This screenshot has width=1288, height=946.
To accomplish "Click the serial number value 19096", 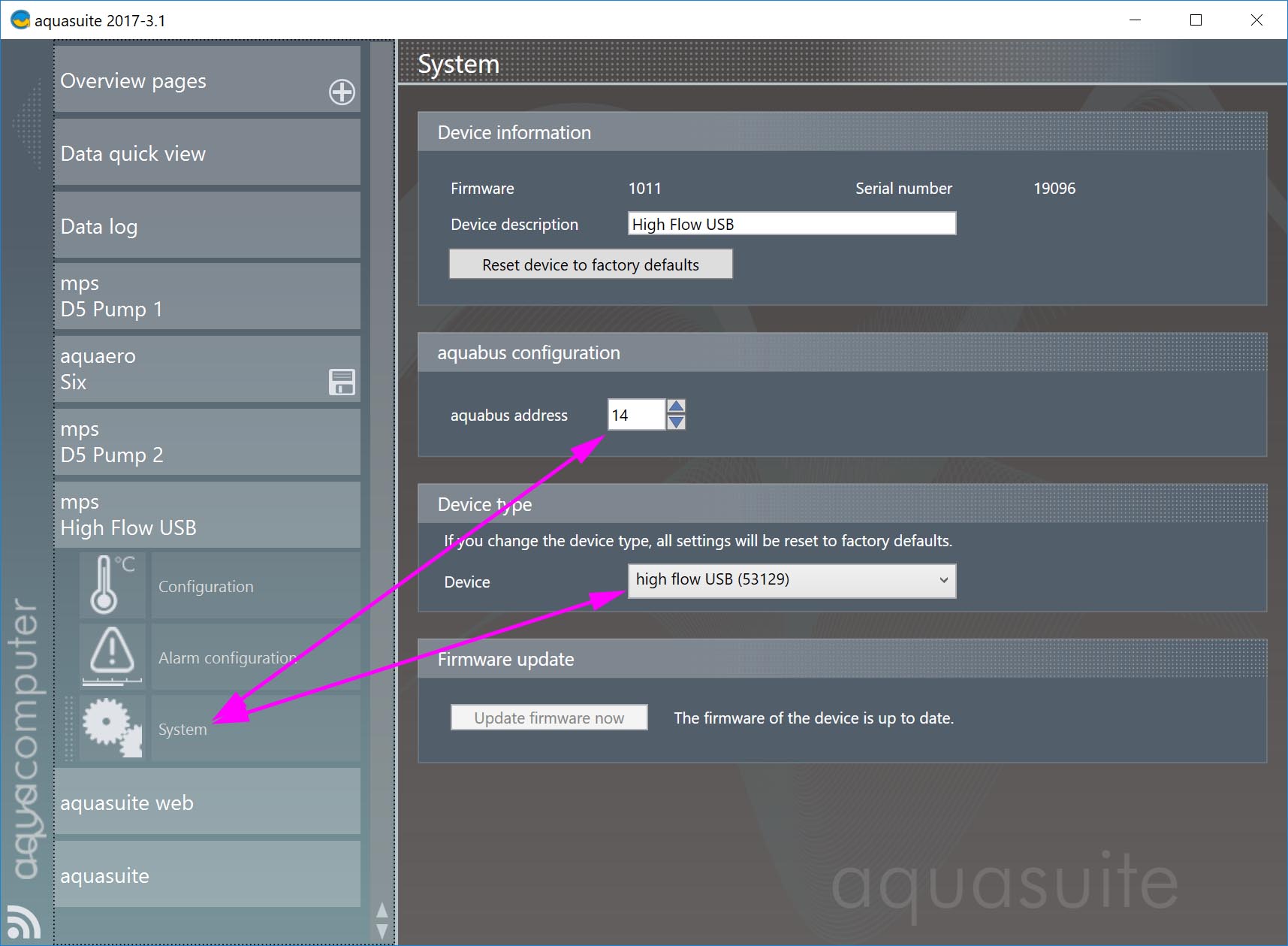I will (1054, 189).
